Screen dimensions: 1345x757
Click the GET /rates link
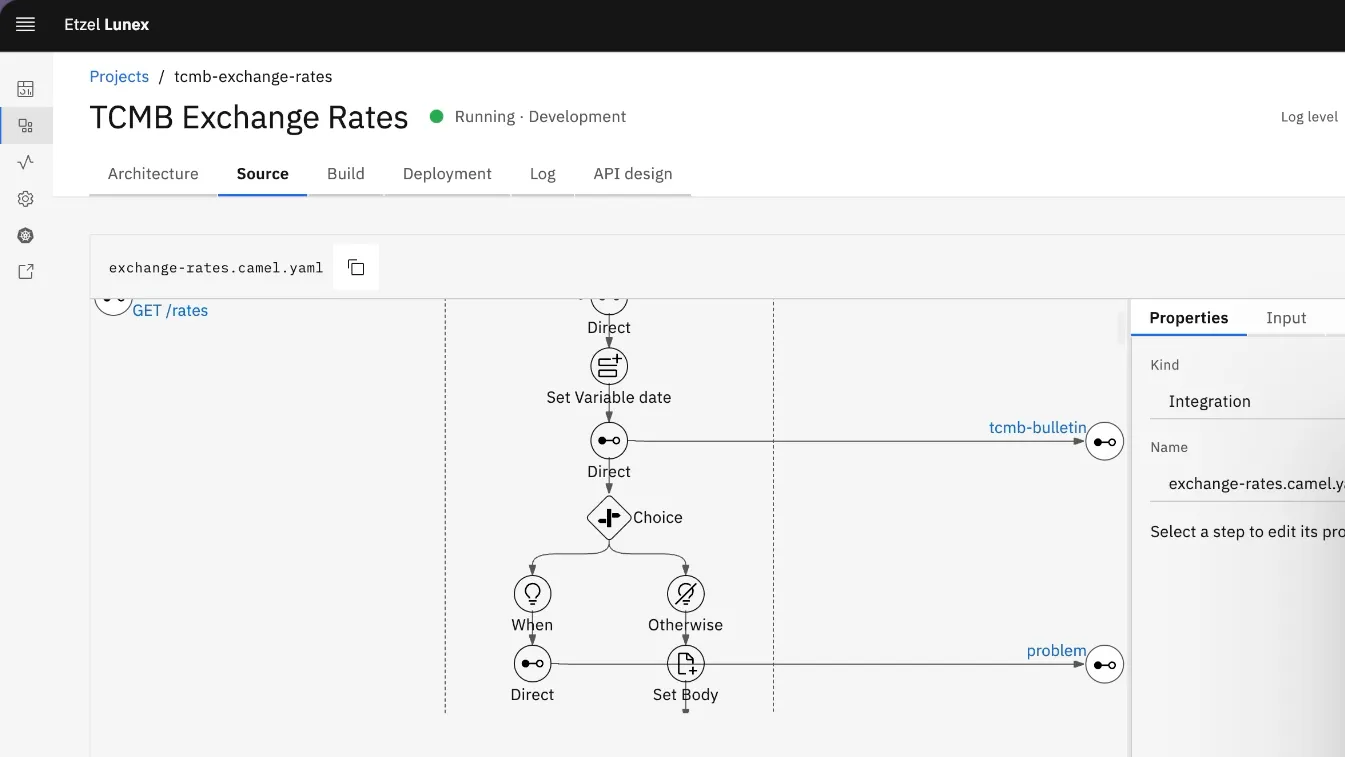point(171,311)
